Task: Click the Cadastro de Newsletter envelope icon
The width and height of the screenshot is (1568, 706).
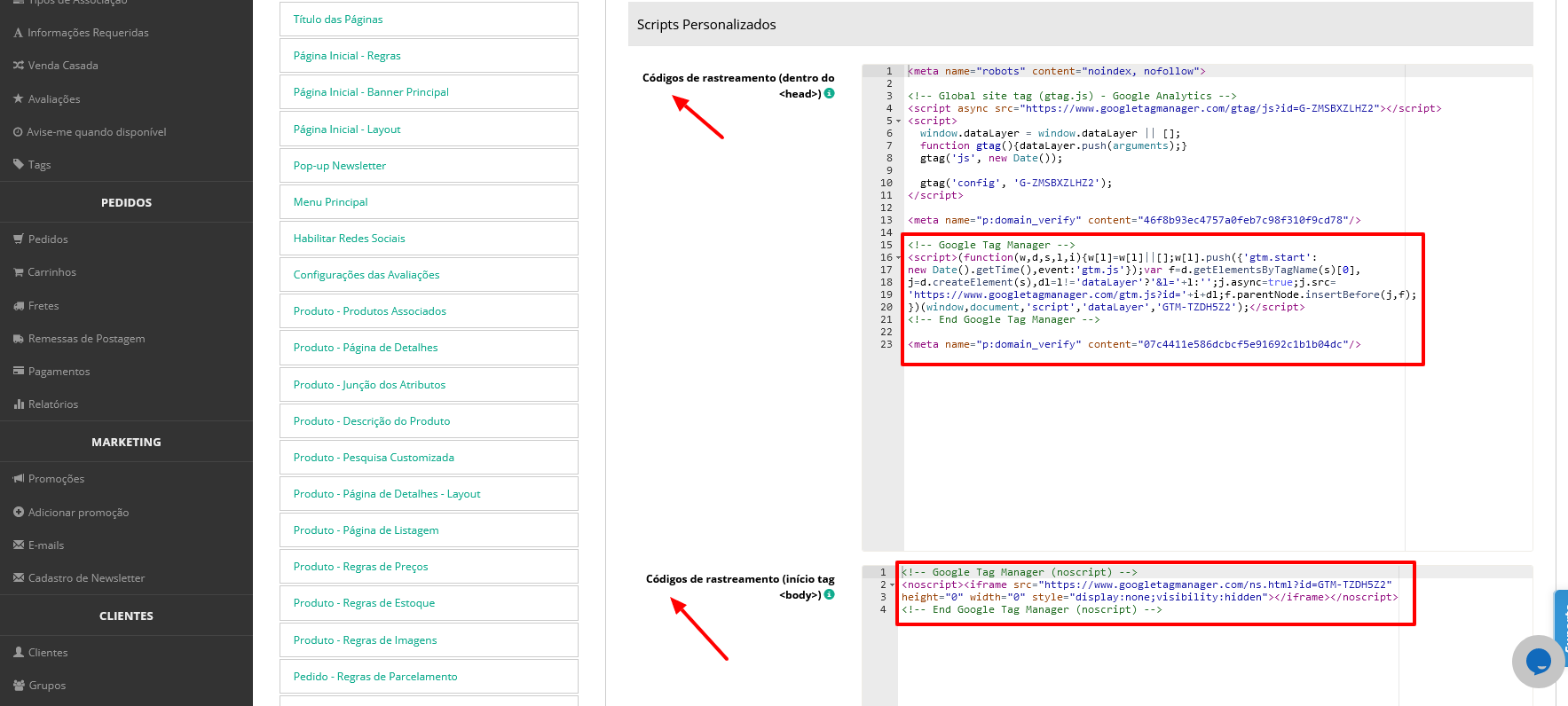Action: tap(18, 577)
